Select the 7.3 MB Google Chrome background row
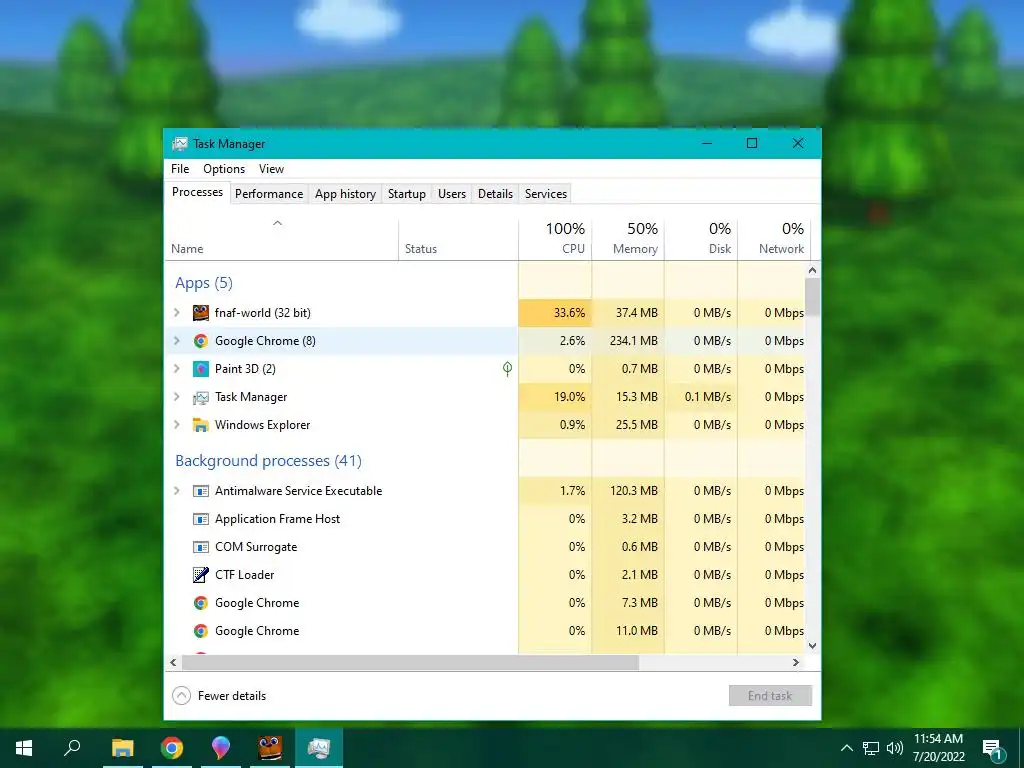The height and width of the screenshot is (768, 1024). coord(485,603)
